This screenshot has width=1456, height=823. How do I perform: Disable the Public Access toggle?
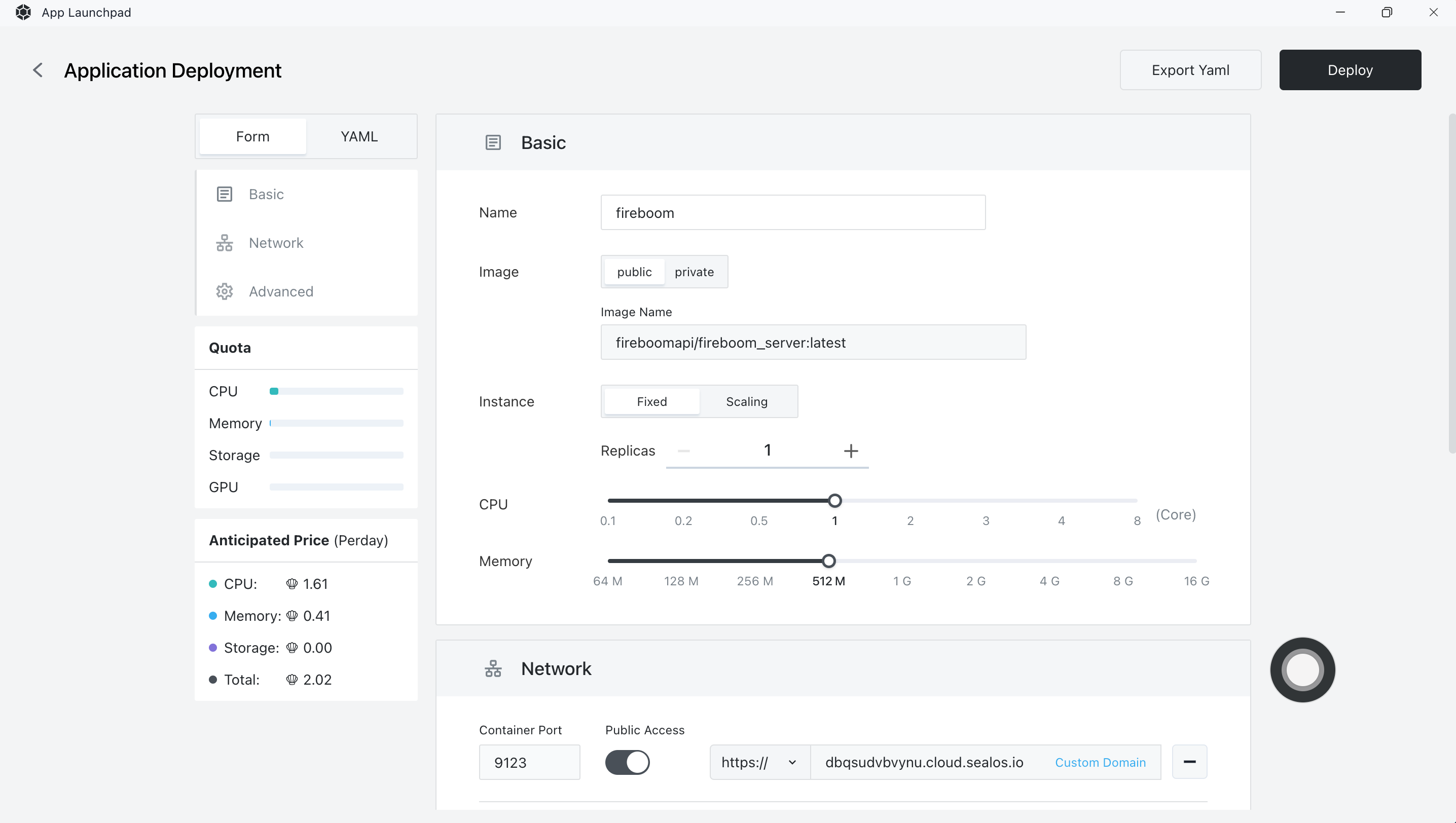click(627, 762)
